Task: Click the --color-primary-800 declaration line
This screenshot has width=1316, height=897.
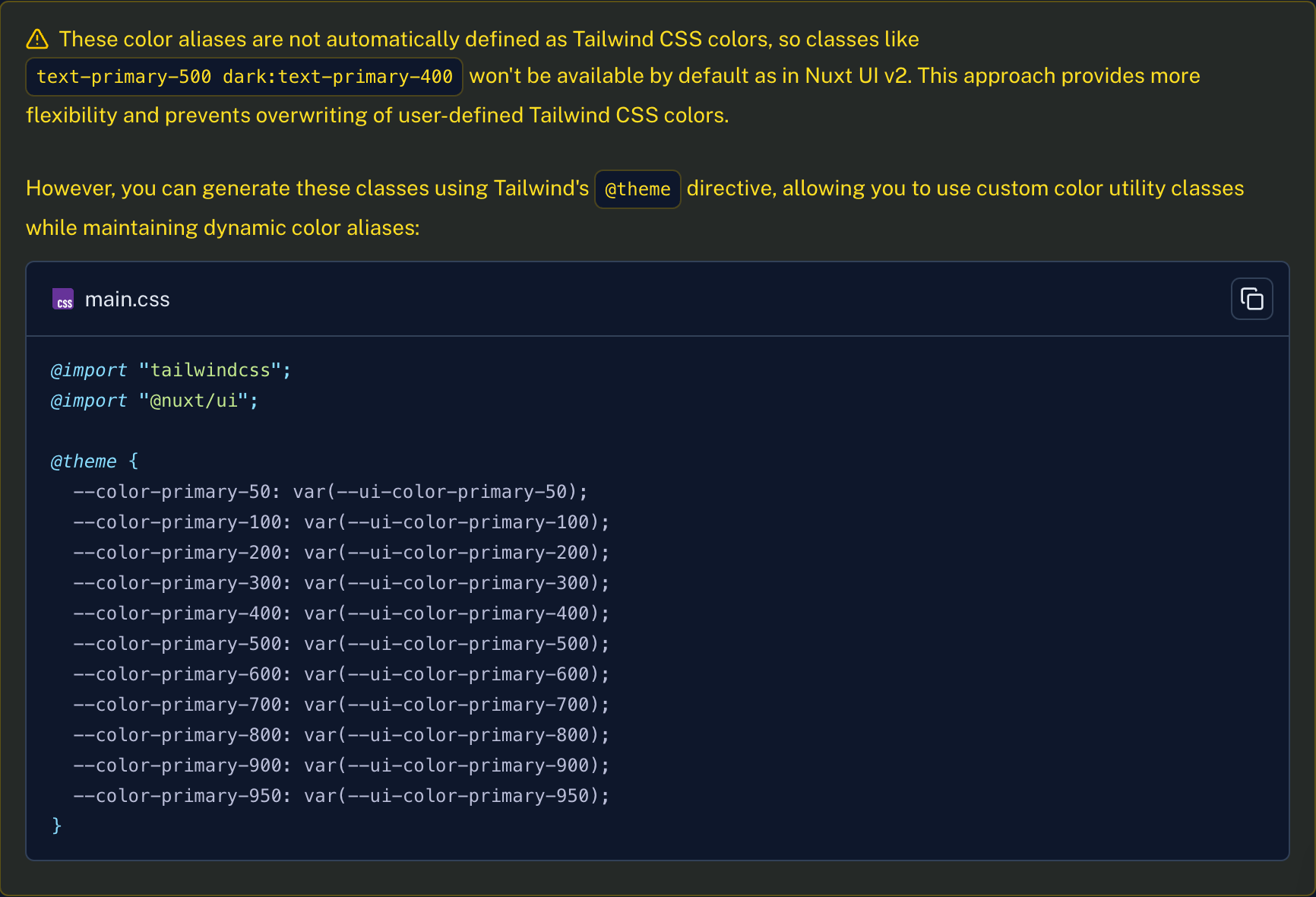Action: tap(341, 735)
